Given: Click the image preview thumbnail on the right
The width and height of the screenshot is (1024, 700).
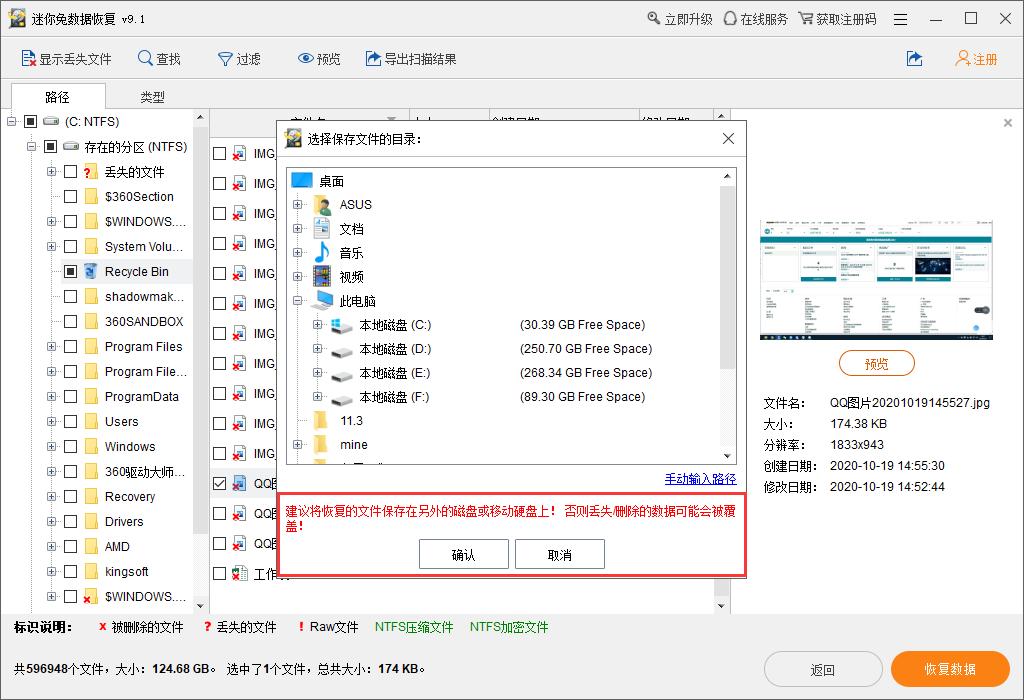Looking at the screenshot, I should coord(877,280).
